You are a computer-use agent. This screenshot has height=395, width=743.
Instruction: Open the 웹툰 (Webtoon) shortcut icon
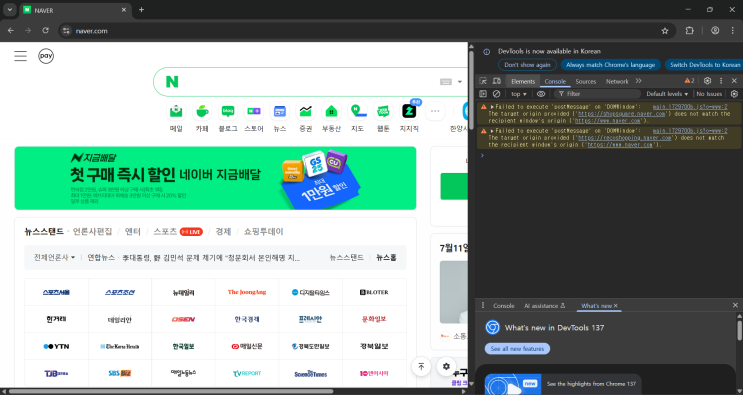[383, 112]
